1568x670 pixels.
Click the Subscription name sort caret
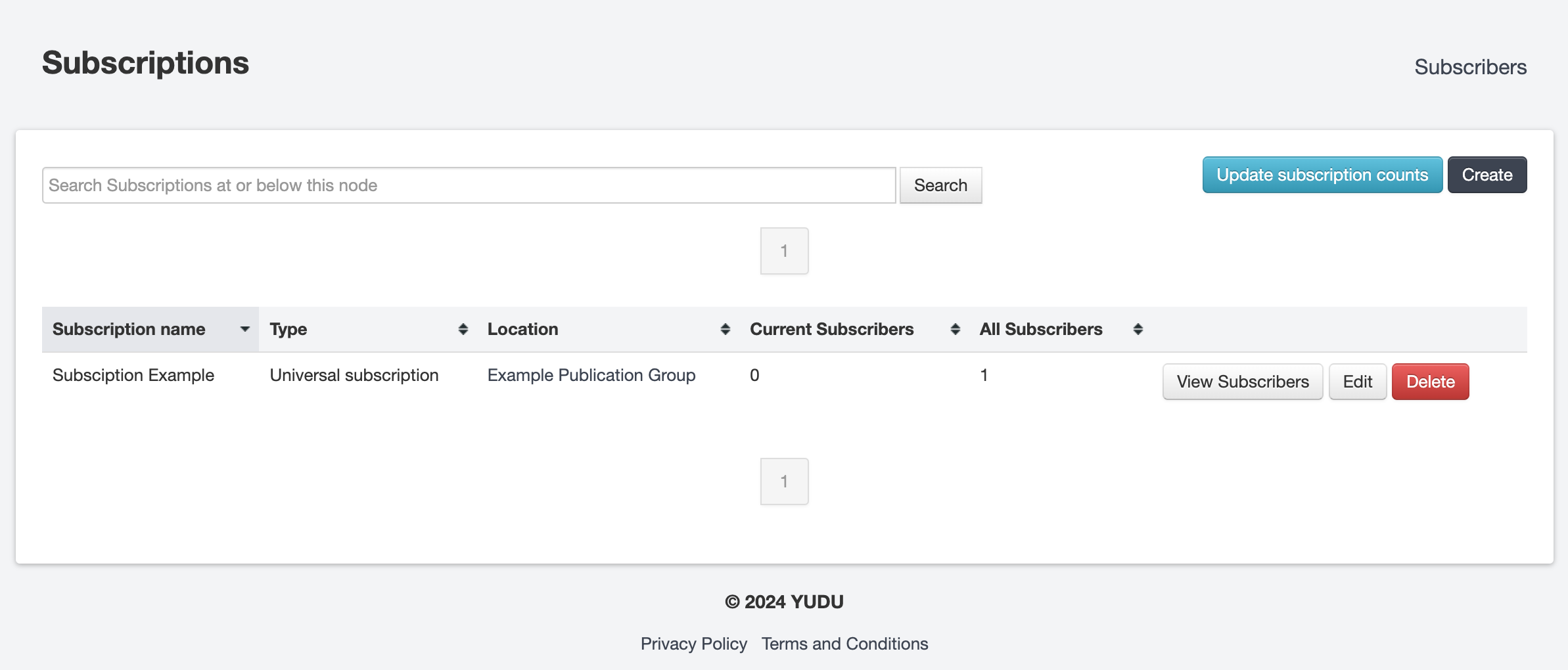coord(245,329)
